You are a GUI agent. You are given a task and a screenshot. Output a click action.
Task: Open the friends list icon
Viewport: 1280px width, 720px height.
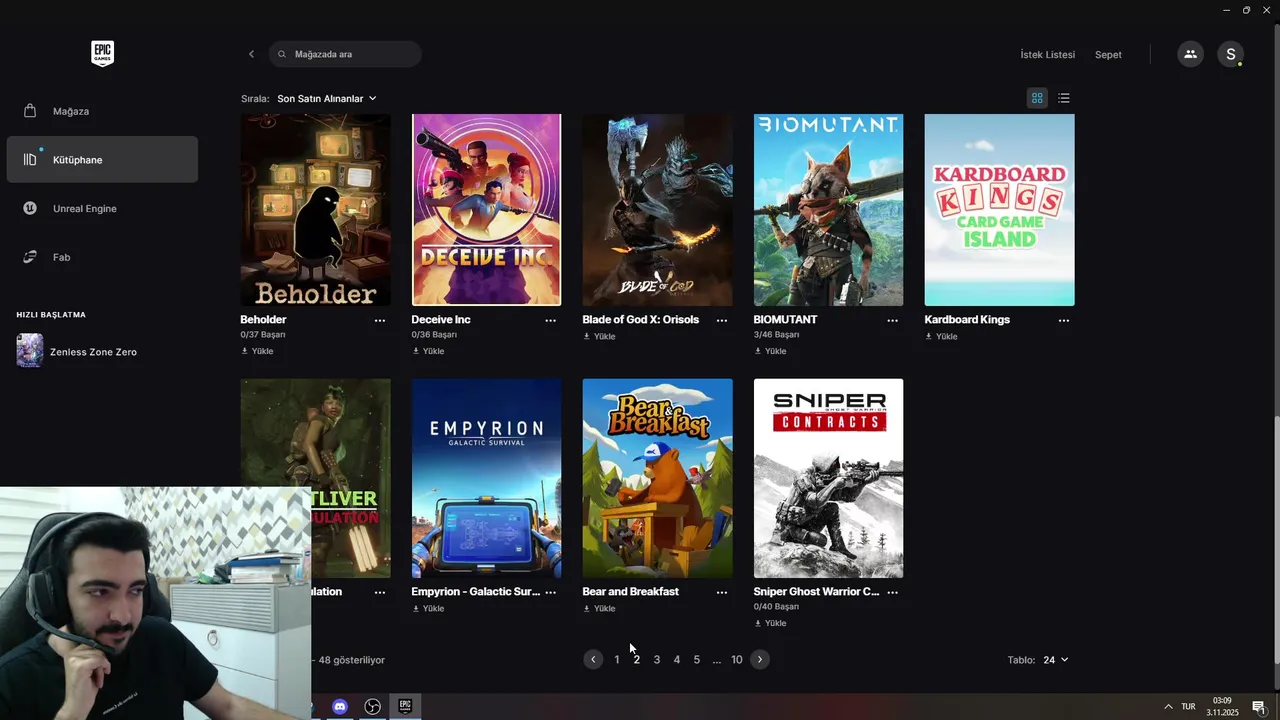[1190, 54]
